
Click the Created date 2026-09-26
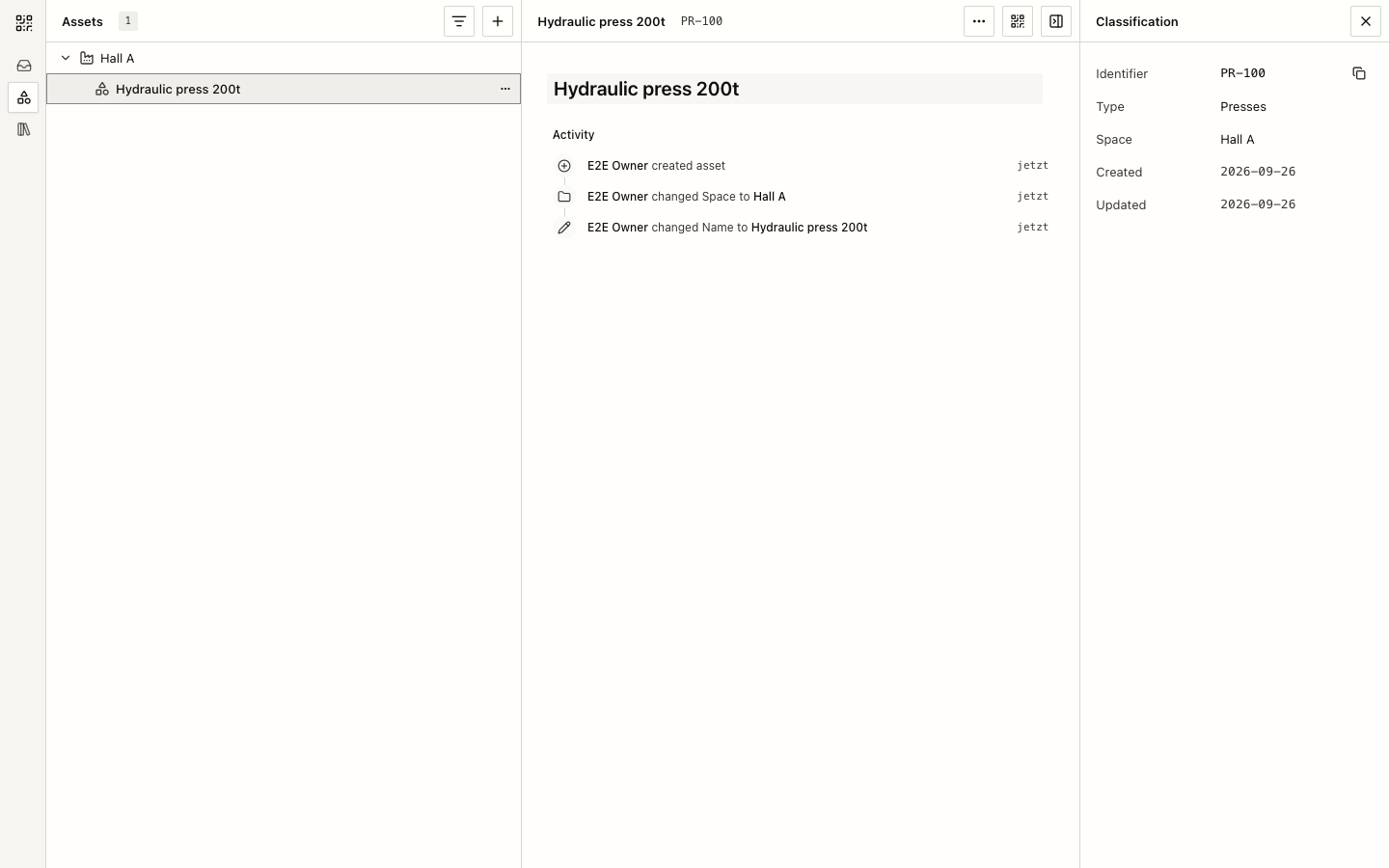pos(1258,172)
